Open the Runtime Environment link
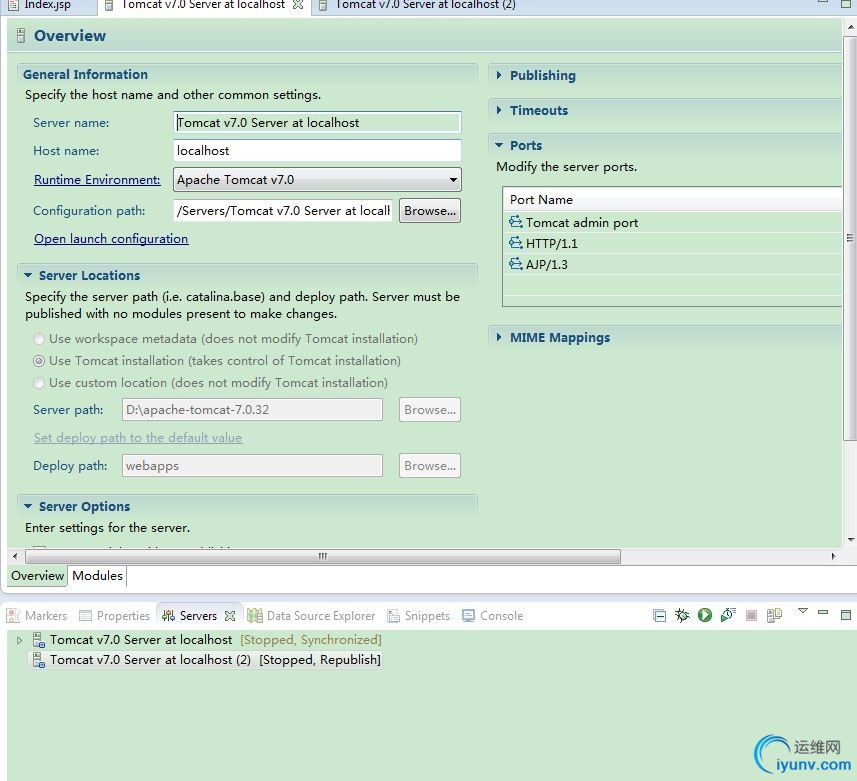The image size is (857, 781). tap(97, 180)
